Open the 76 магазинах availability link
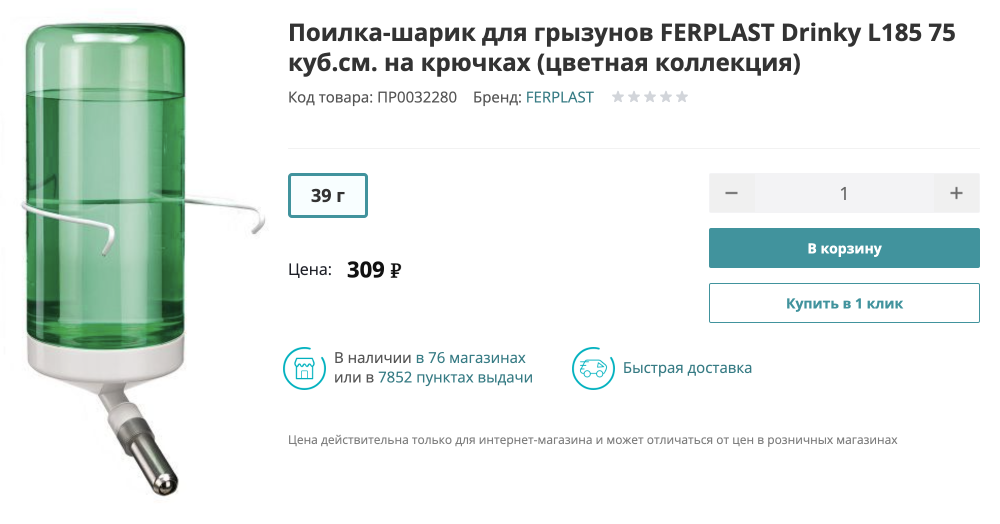This screenshot has width=1000, height=524. [476, 358]
